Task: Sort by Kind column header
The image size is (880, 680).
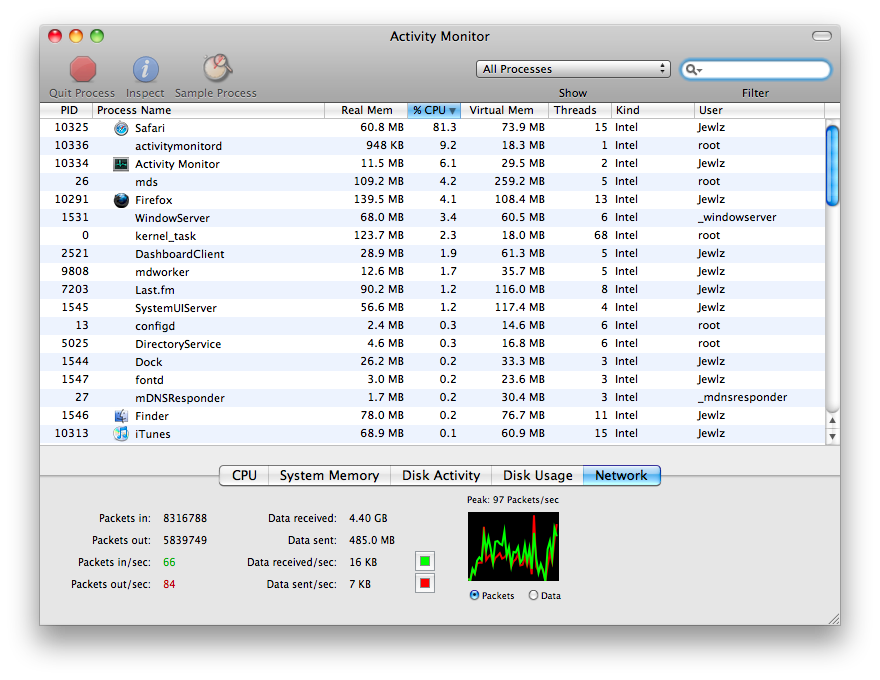Action: tap(653, 110)
